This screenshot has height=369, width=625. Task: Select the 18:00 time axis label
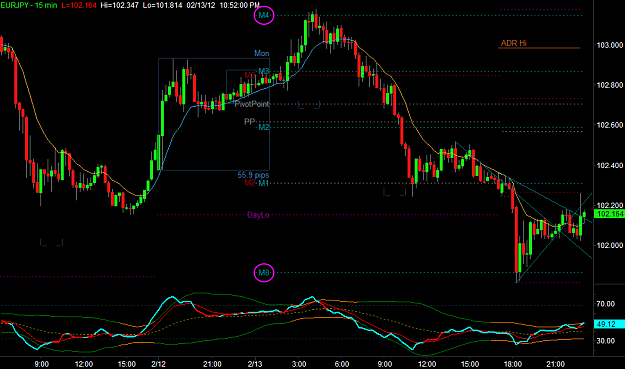tap(513, 364)
